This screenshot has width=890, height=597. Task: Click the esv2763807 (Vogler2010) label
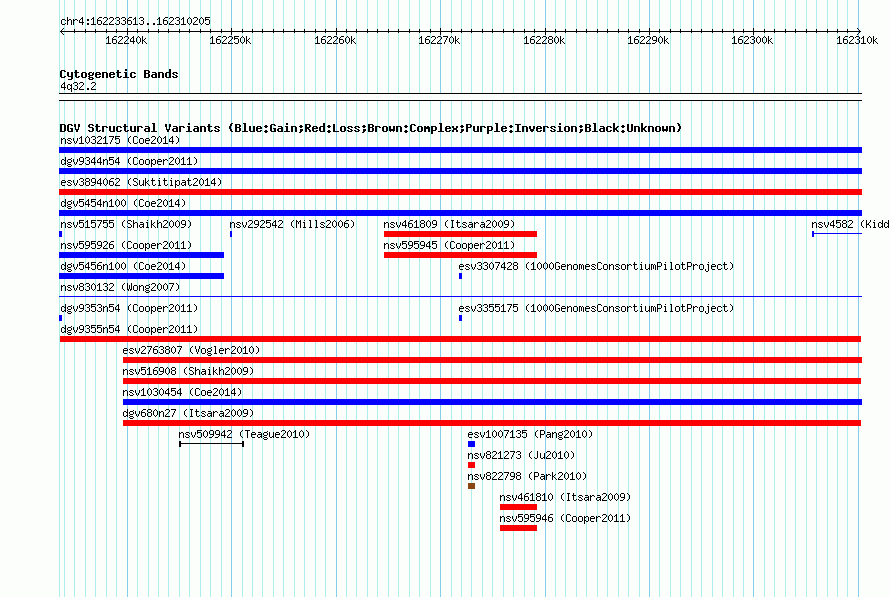click(x=191, y=350)
